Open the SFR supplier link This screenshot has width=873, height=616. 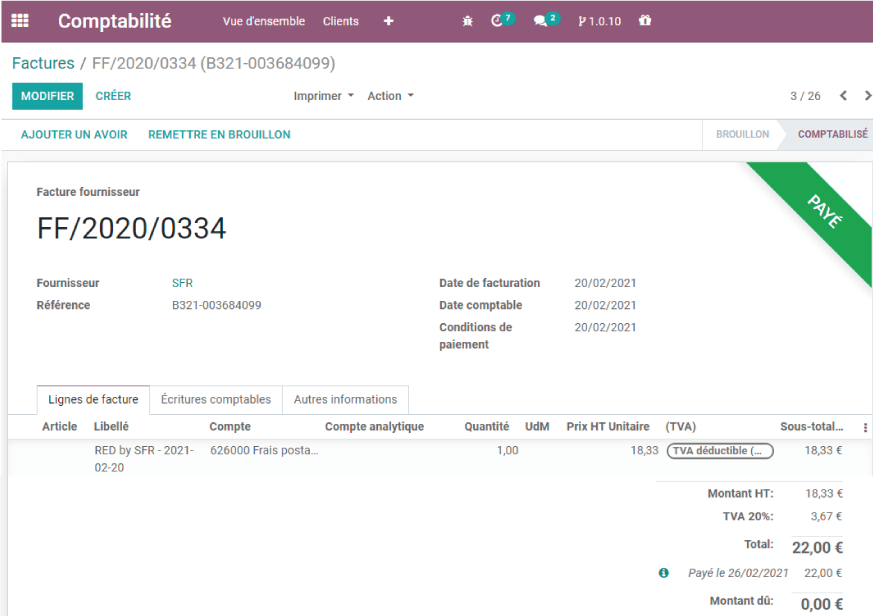[x=182, y=282]
